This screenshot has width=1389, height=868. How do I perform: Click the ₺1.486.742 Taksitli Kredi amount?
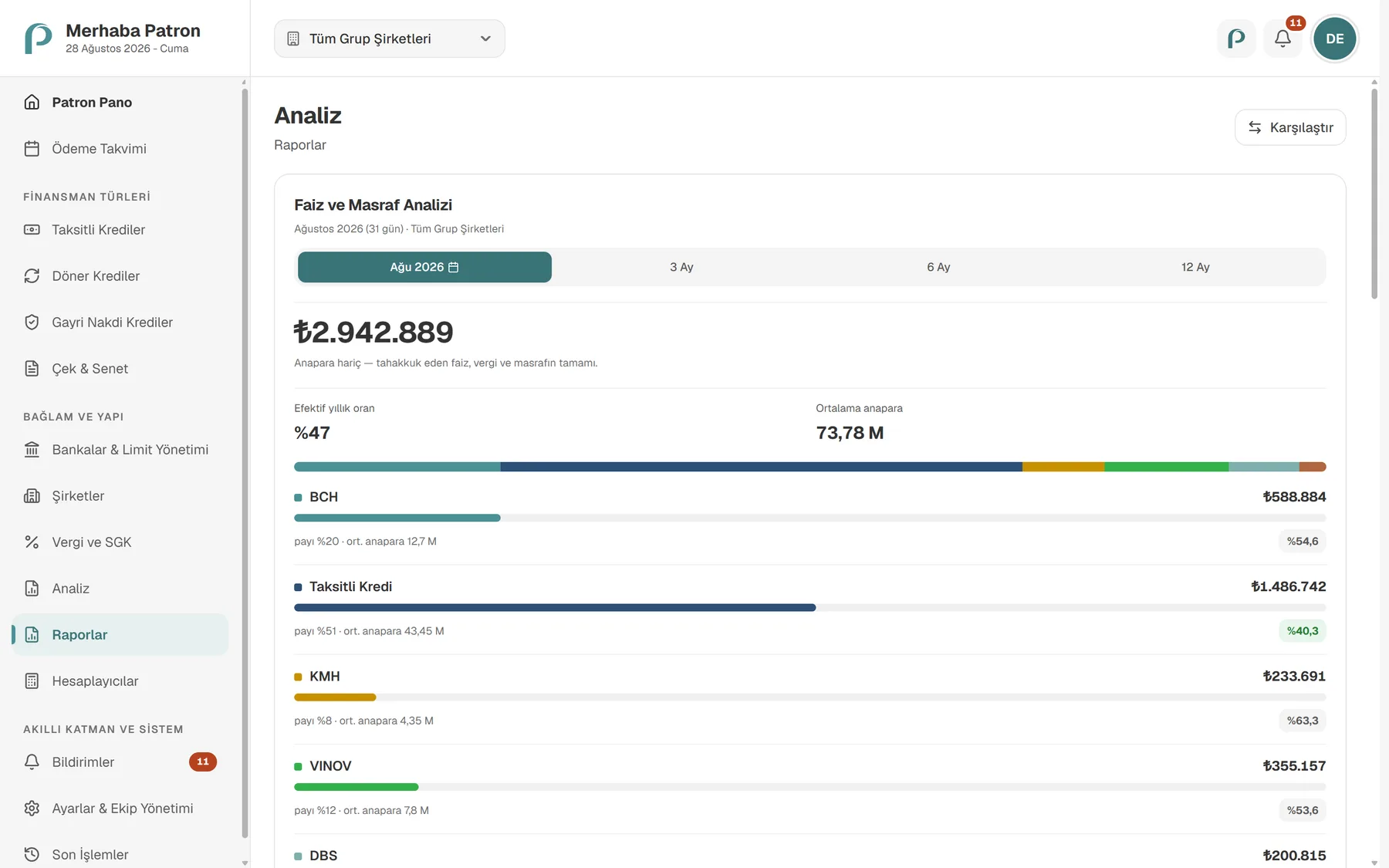1289,586
